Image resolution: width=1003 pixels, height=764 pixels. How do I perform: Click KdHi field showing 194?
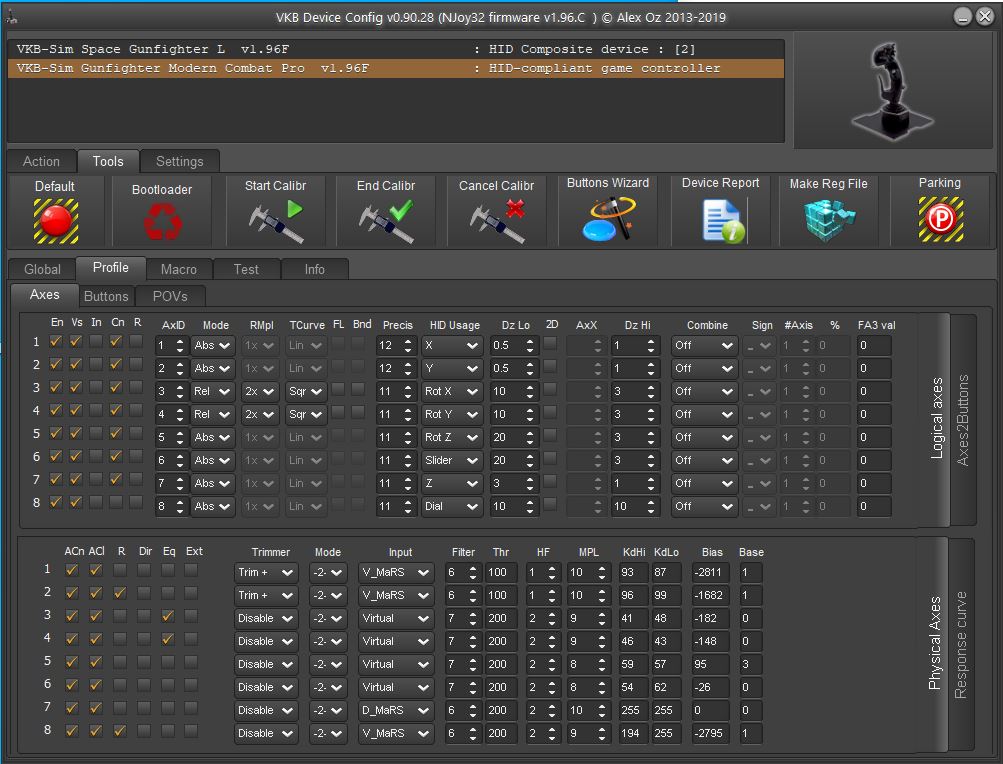pos(633,733)
